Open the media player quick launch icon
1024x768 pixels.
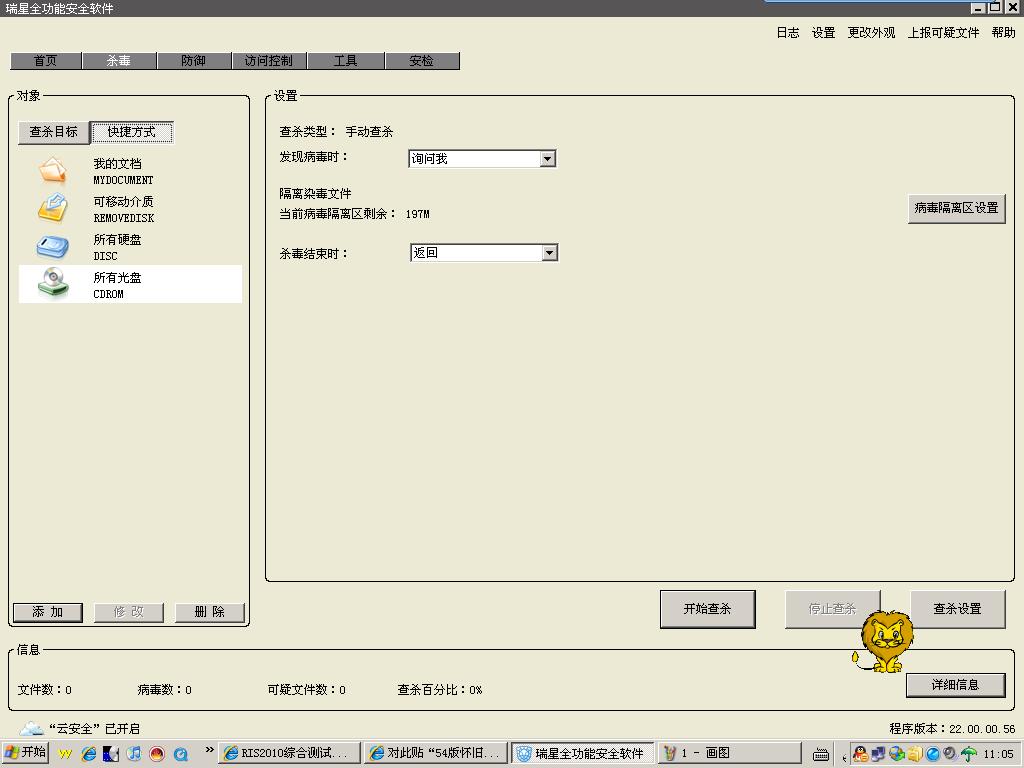[111, 754]
